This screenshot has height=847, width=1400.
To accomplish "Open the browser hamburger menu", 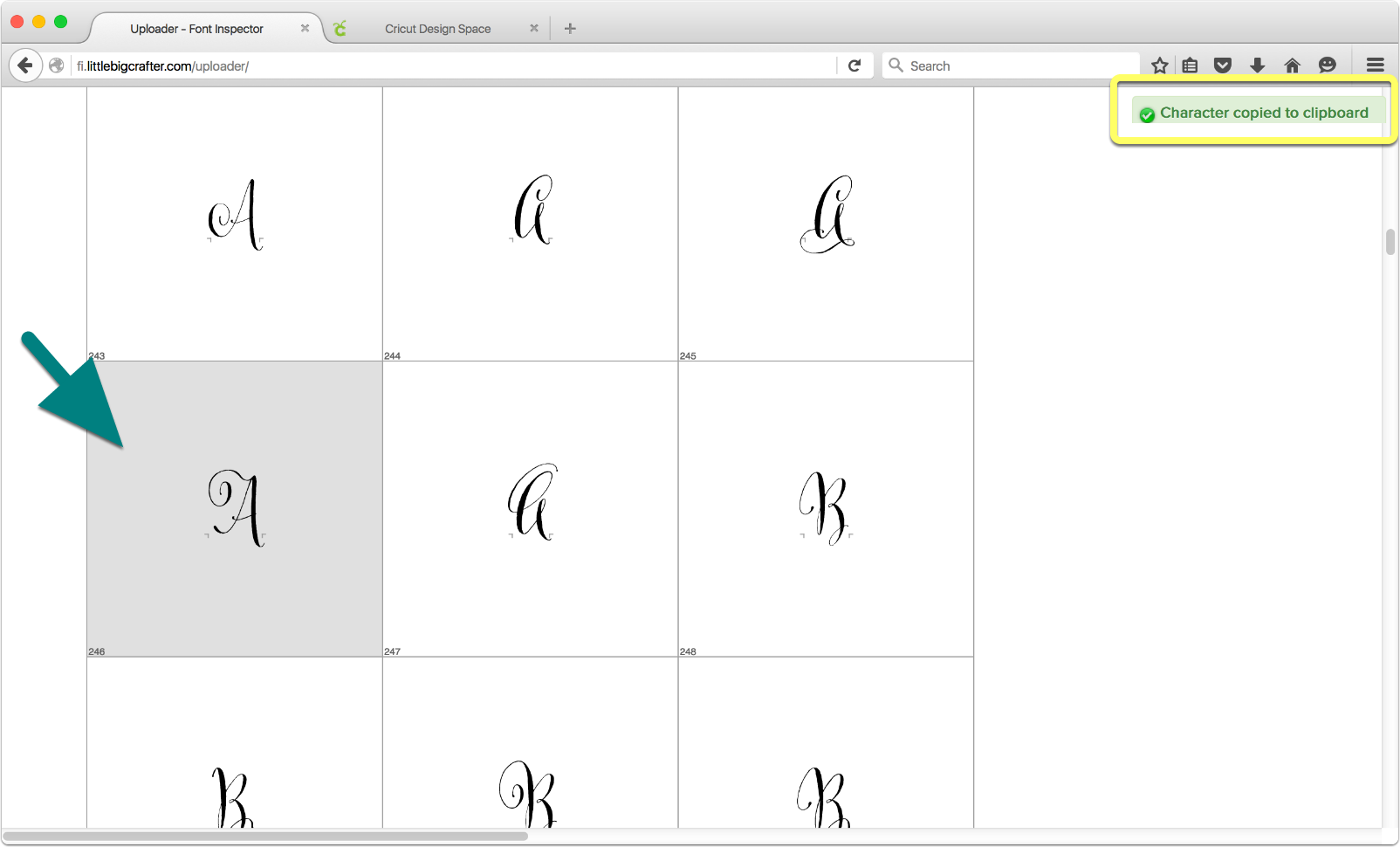I will point(1376,65).
